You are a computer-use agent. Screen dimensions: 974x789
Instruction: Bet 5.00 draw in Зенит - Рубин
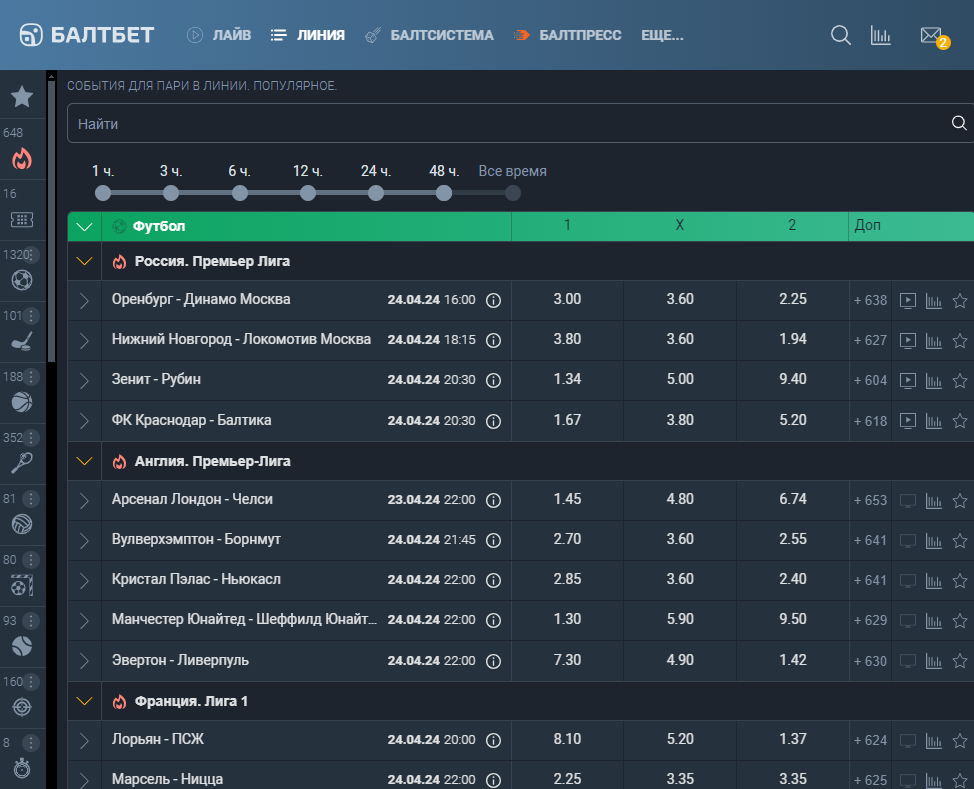click(680, 380)
